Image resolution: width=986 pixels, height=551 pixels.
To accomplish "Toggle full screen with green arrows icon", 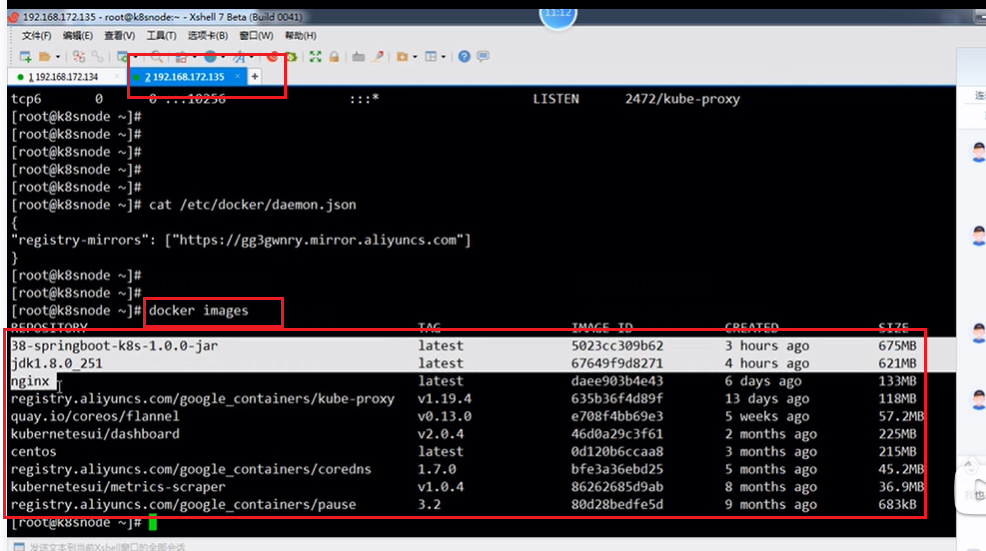I will point(315,57).
